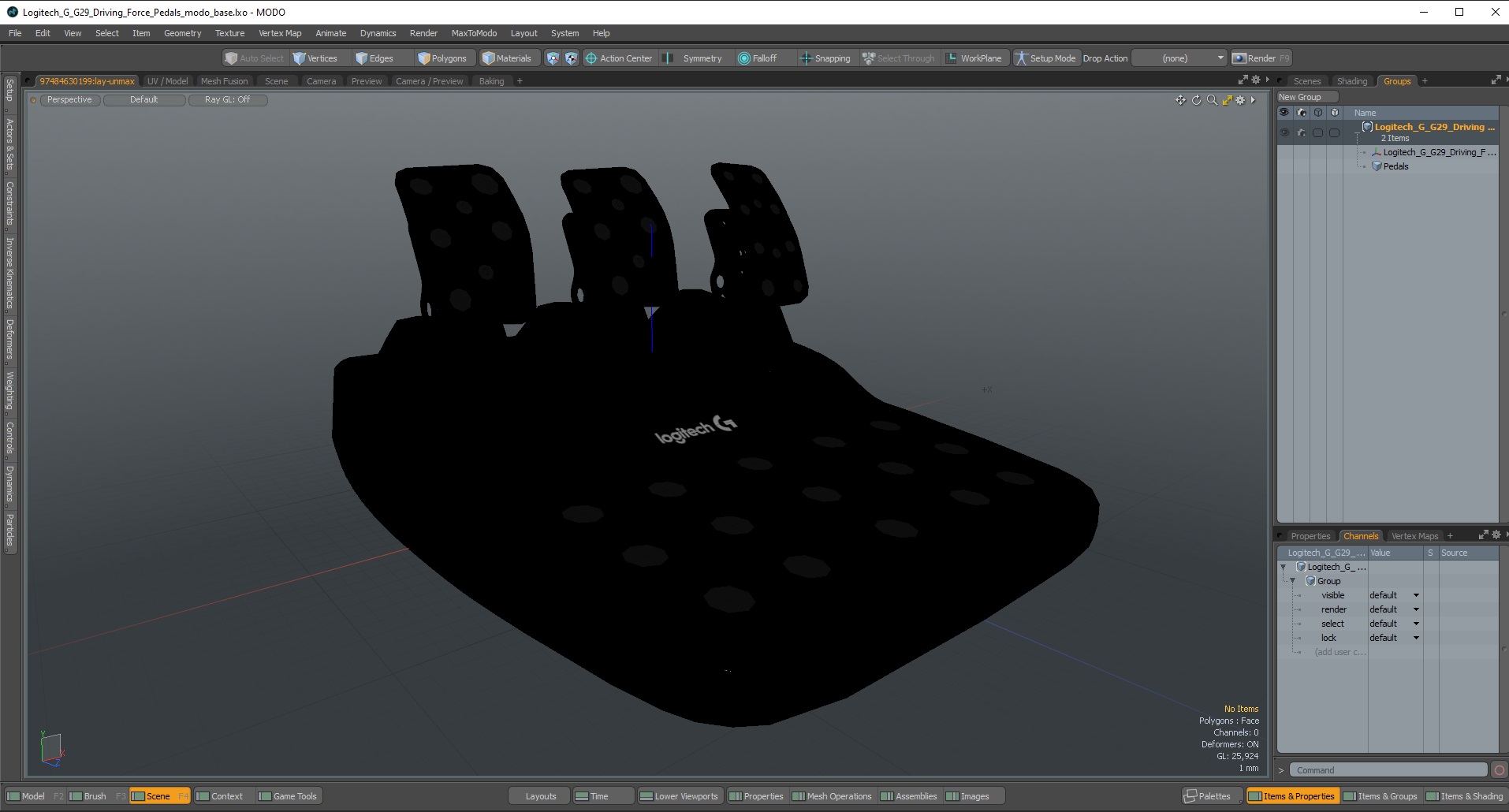Select the Pedals item in groups

1395,166
